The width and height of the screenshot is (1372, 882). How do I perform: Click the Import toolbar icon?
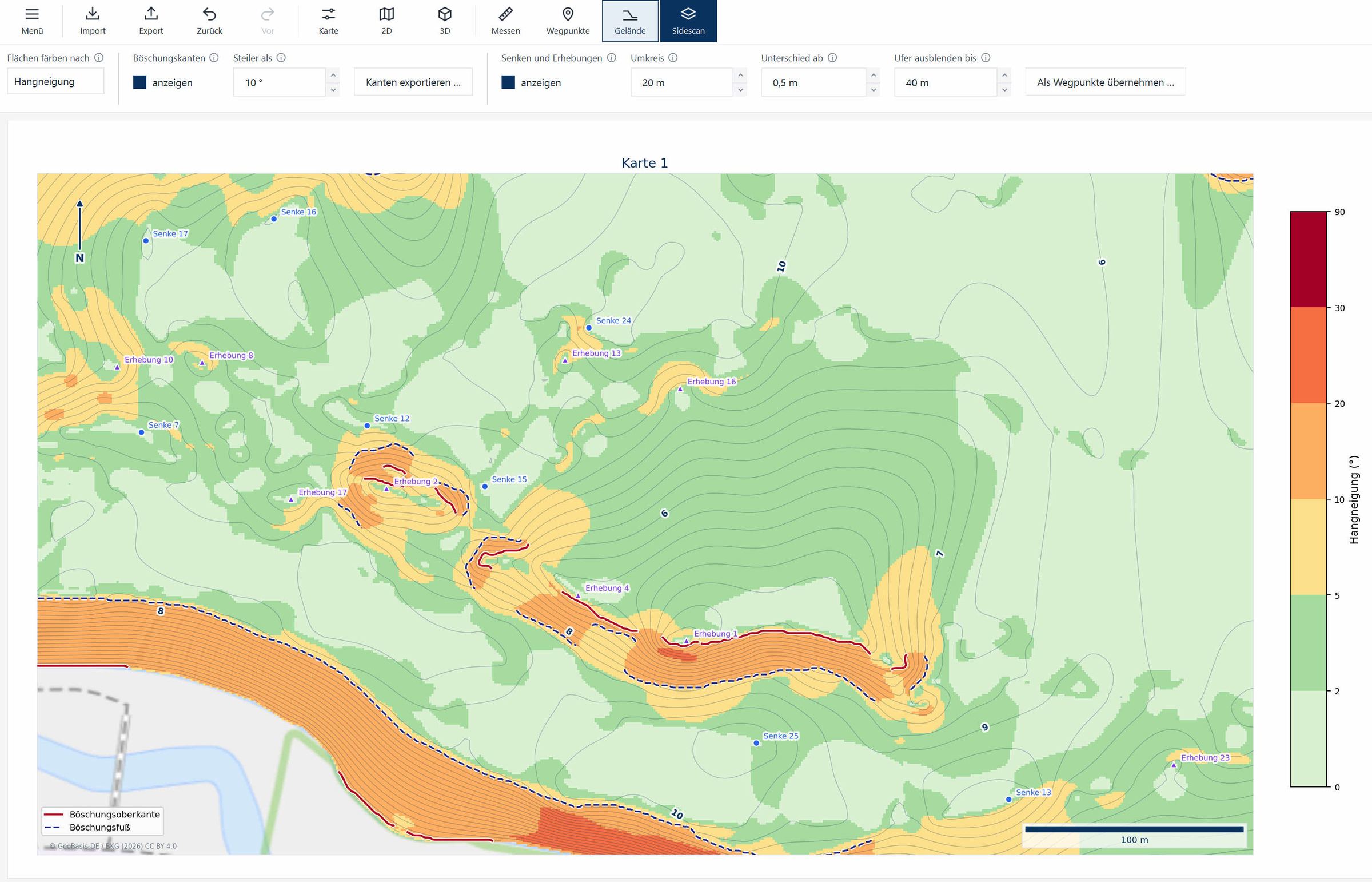(93, 14)
